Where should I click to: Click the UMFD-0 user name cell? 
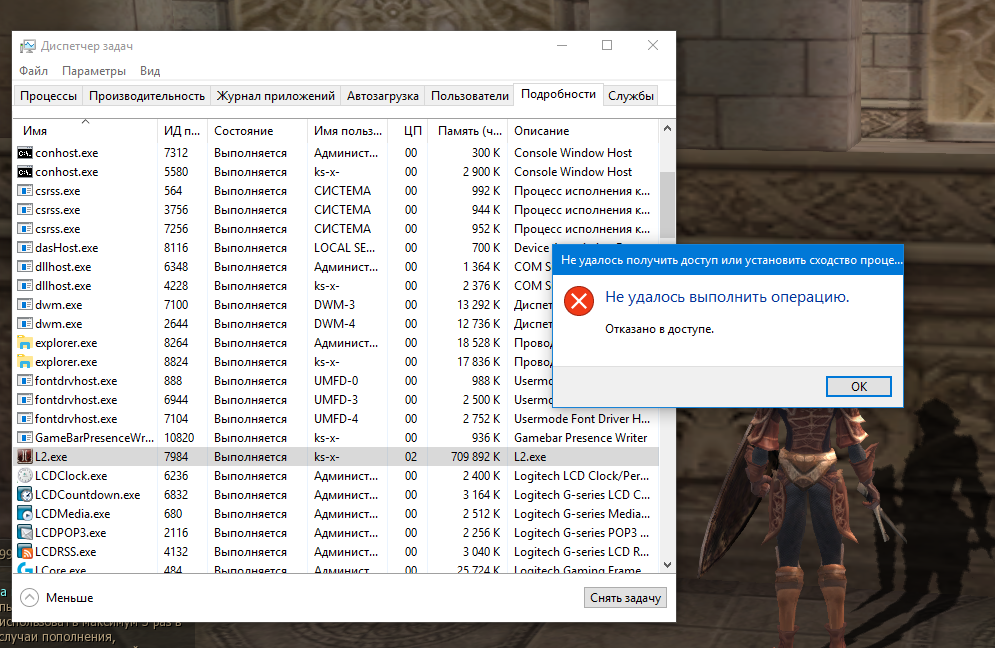pyautogui.click(x=336, y=381)
